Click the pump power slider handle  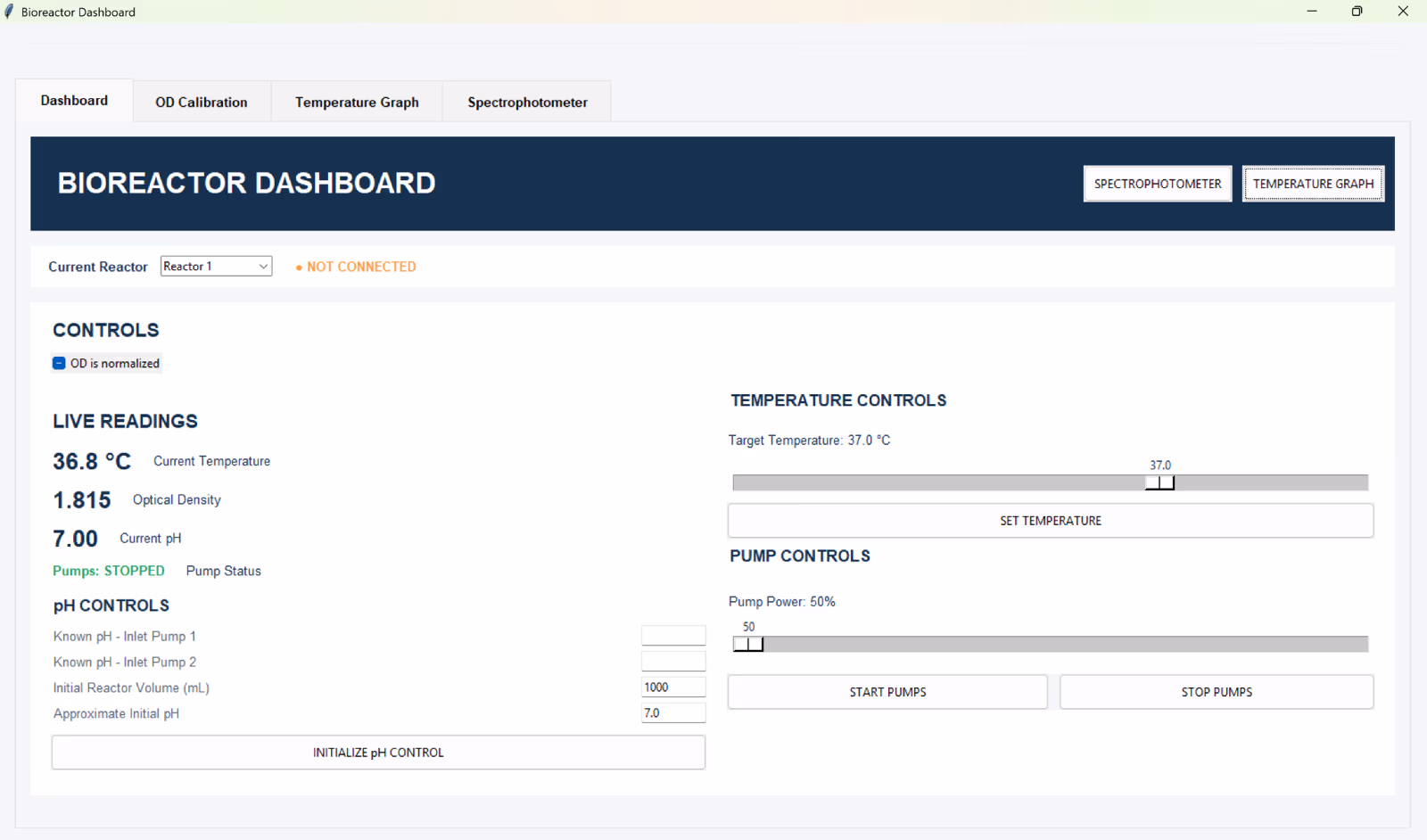[x=748, y=644]
